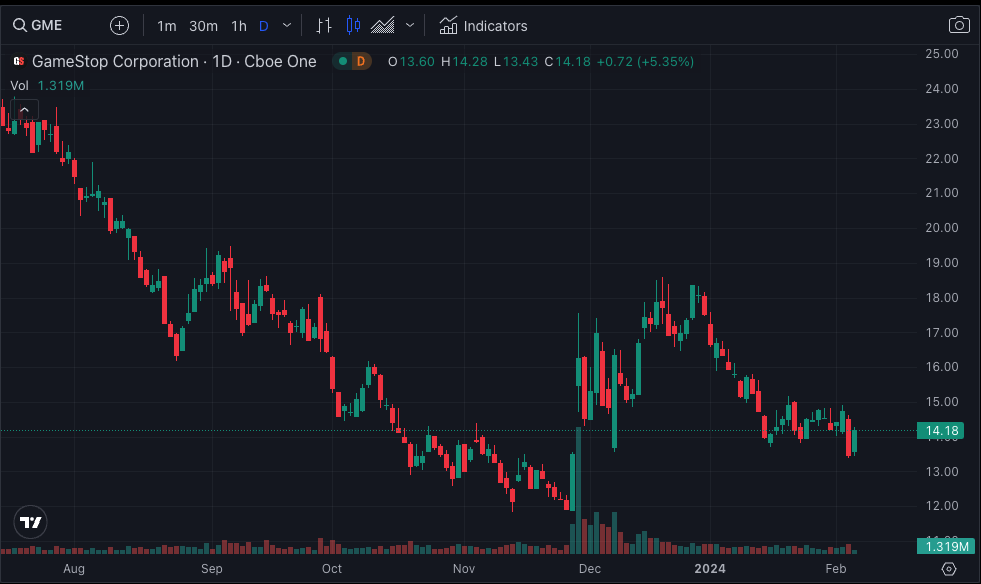
Task: Click the C 14.18 close value
Action: (567, 61)
